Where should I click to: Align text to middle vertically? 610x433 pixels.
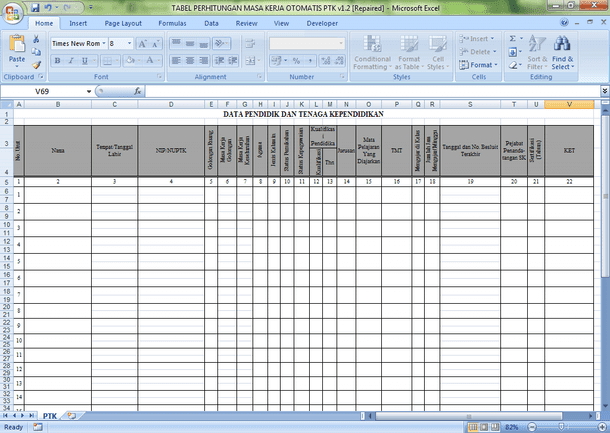click(x=190, y=43)
